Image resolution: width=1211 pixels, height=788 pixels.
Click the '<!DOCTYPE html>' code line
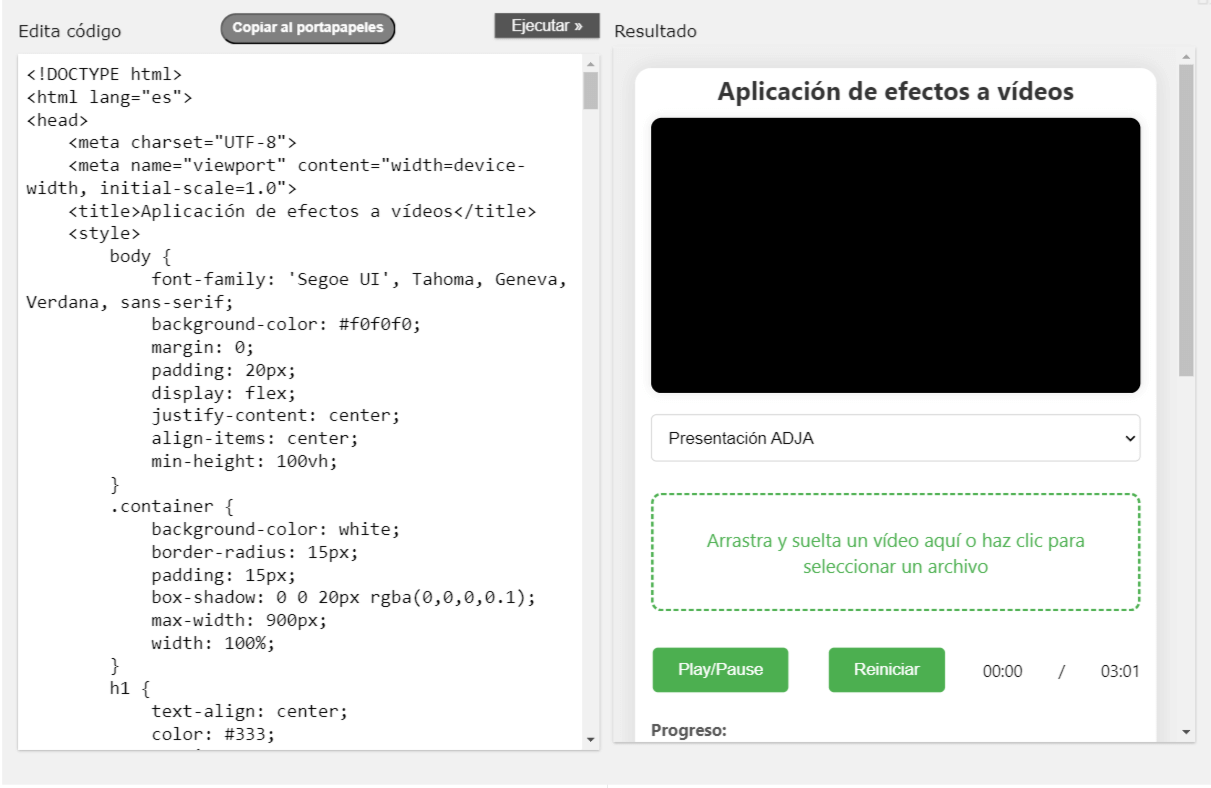[104, 74]
